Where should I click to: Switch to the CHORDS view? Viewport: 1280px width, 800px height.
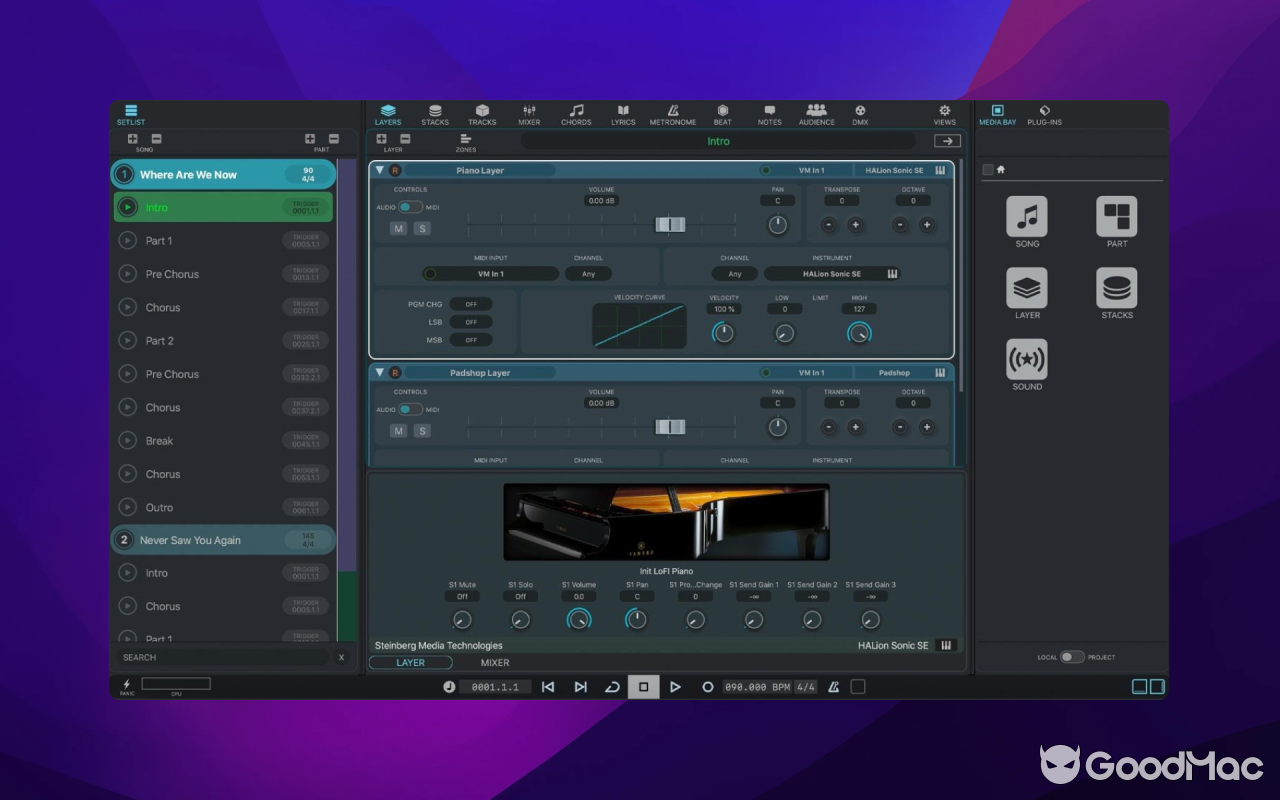576,113
